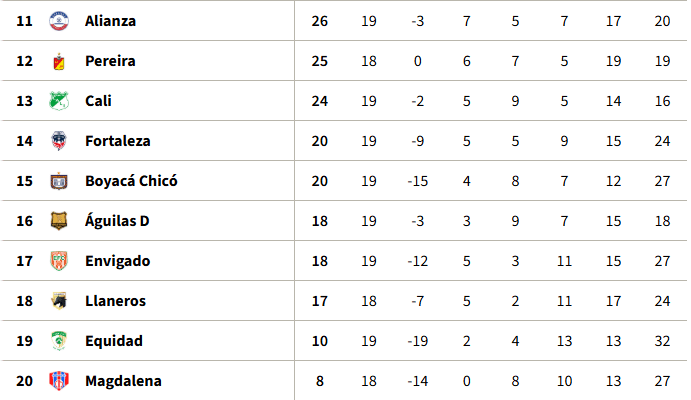
Task: Select the Magdalena team name
Action: 123,381
